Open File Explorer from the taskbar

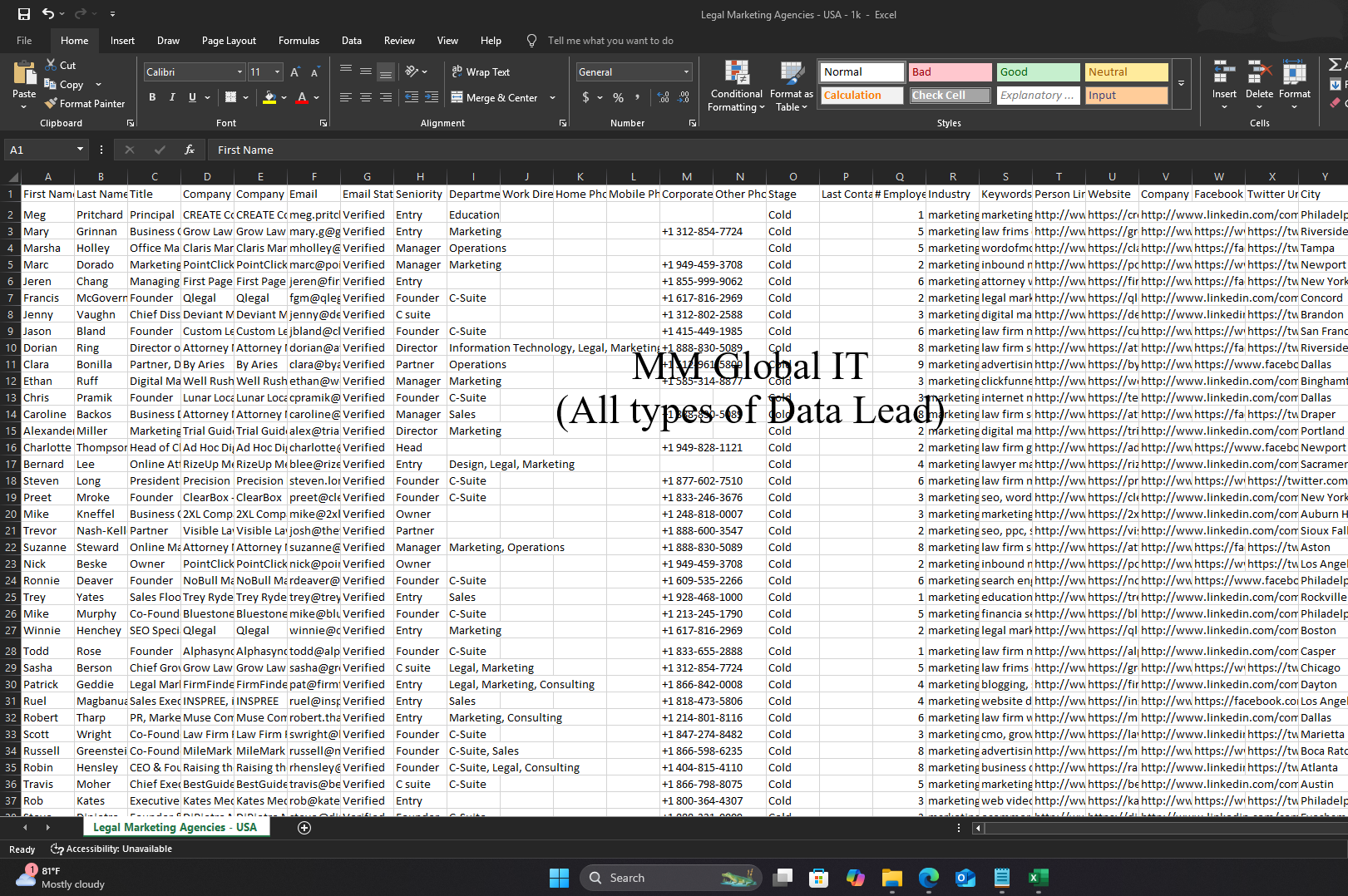[x=892, y=878]
